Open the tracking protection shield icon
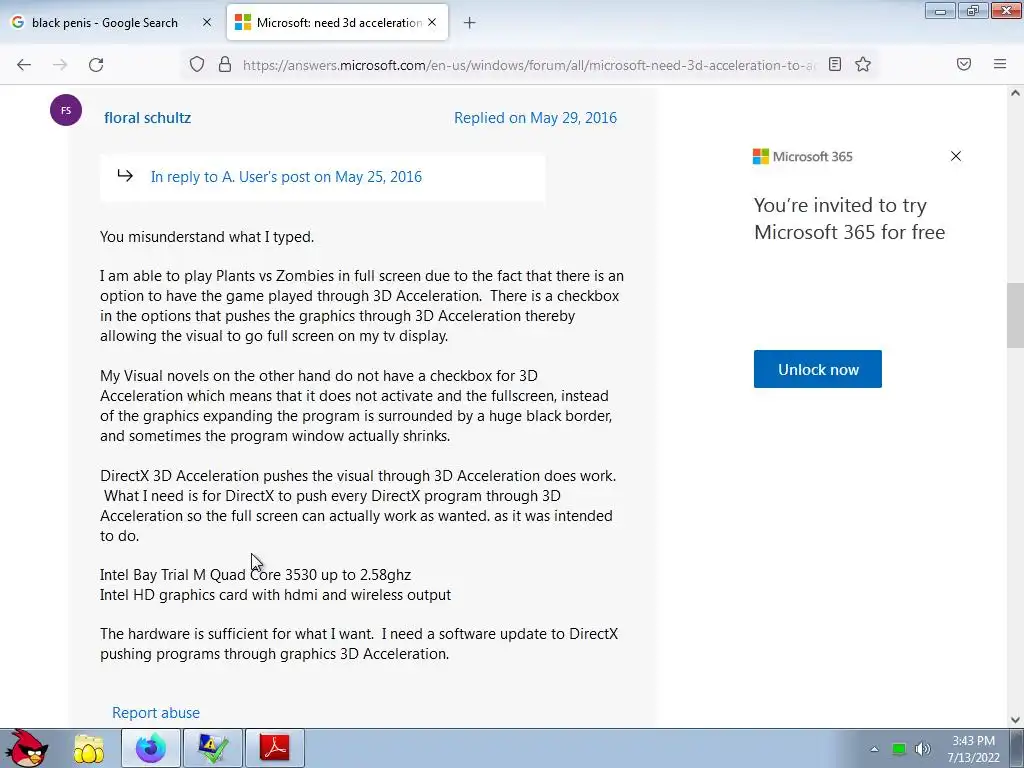 click(x=197, y=64)
